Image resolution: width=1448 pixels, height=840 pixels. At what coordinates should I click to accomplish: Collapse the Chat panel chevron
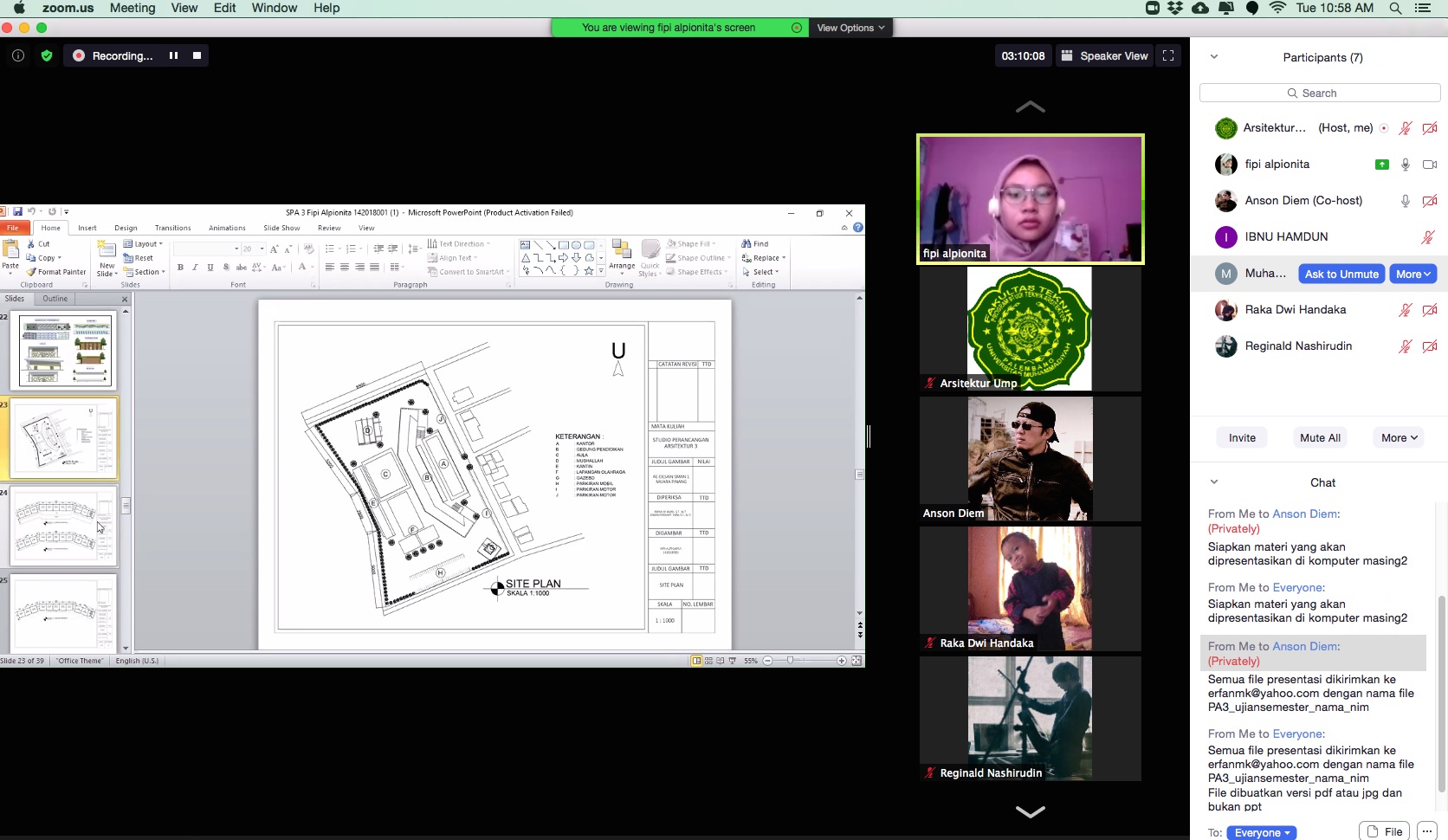coord(1214,482)
